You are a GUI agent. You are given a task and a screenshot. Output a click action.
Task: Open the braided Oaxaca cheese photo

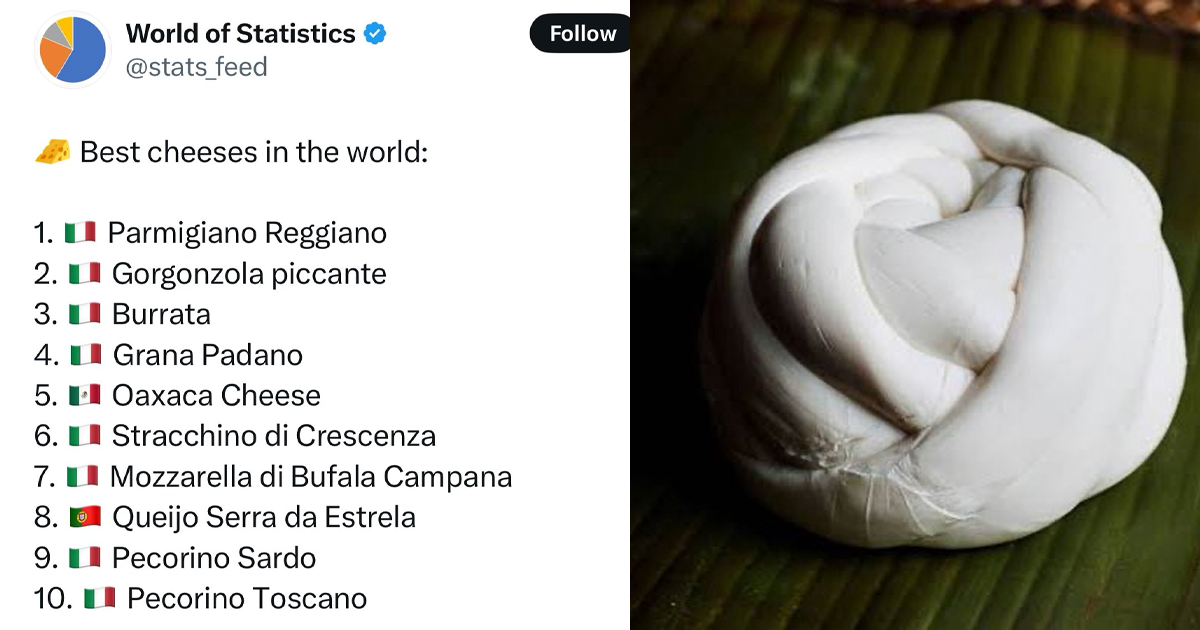(915, 315)
